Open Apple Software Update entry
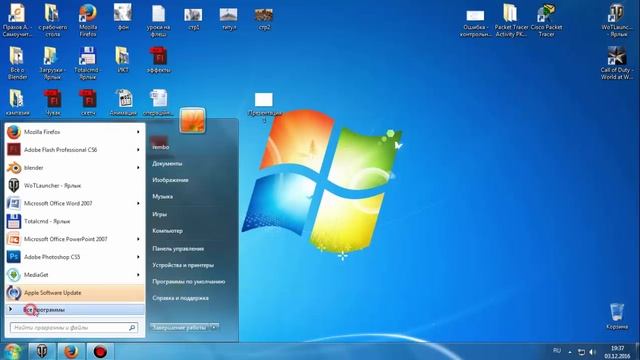The height and width of the screenshot is (360, 640). coord(75,293)
